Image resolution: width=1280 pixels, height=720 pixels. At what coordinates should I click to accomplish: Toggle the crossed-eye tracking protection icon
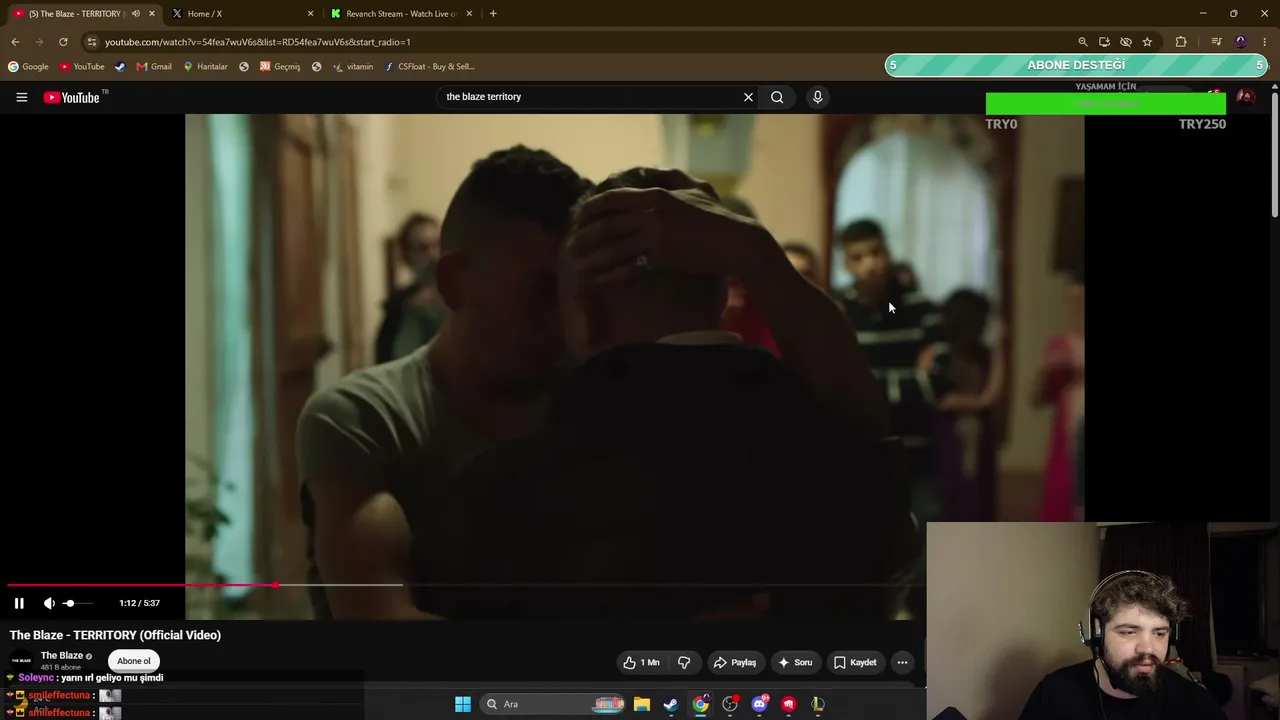coord(1126,42)
